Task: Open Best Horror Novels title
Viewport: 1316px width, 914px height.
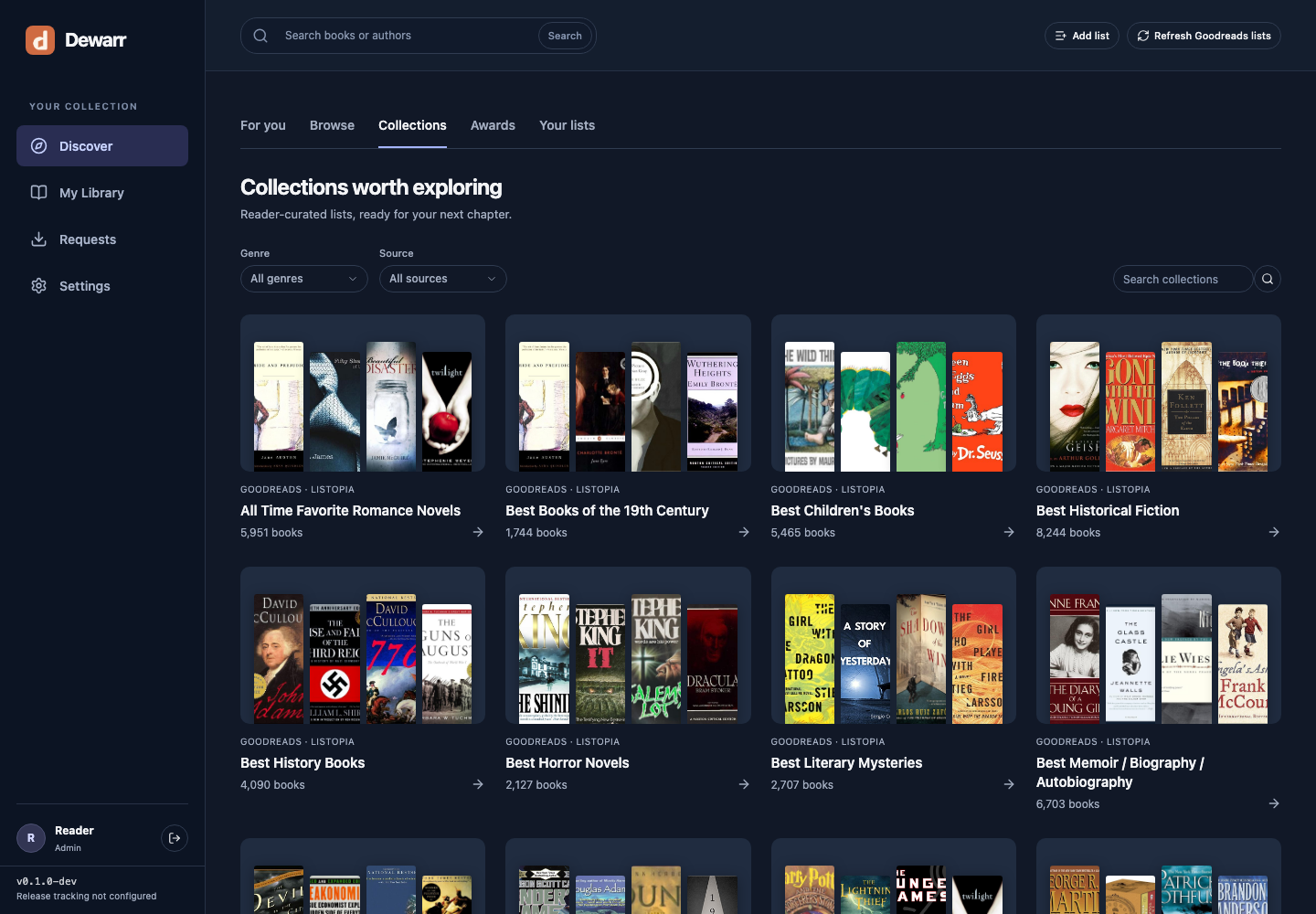Action: (x=568, y=763)
